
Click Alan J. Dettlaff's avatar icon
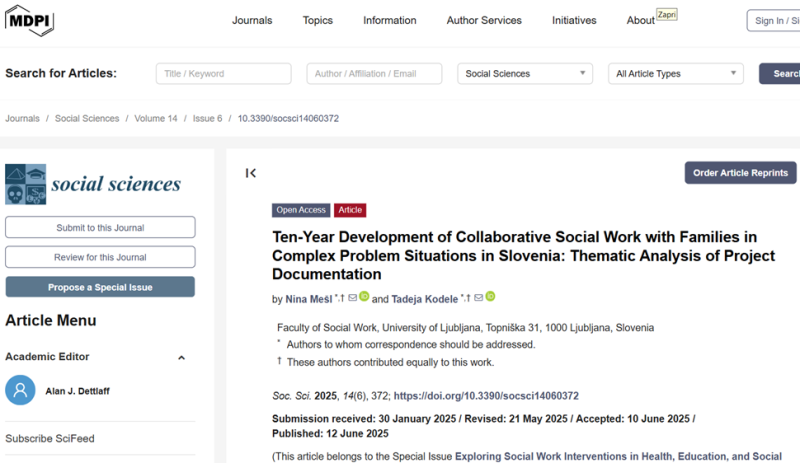pos(20,390)
